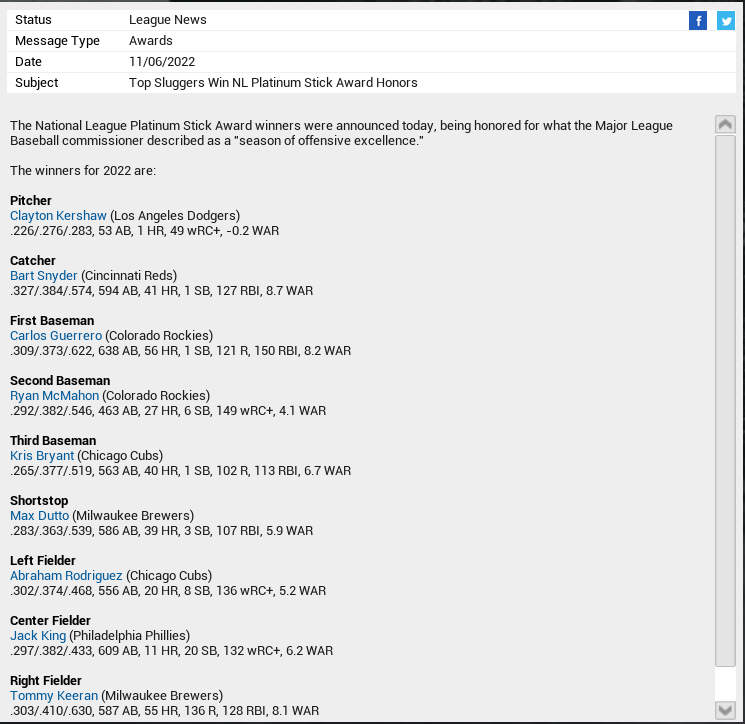Click the Twitter share icon
Image resolution: width=745 pixels, height=724 pixels.
click(726, 21)
